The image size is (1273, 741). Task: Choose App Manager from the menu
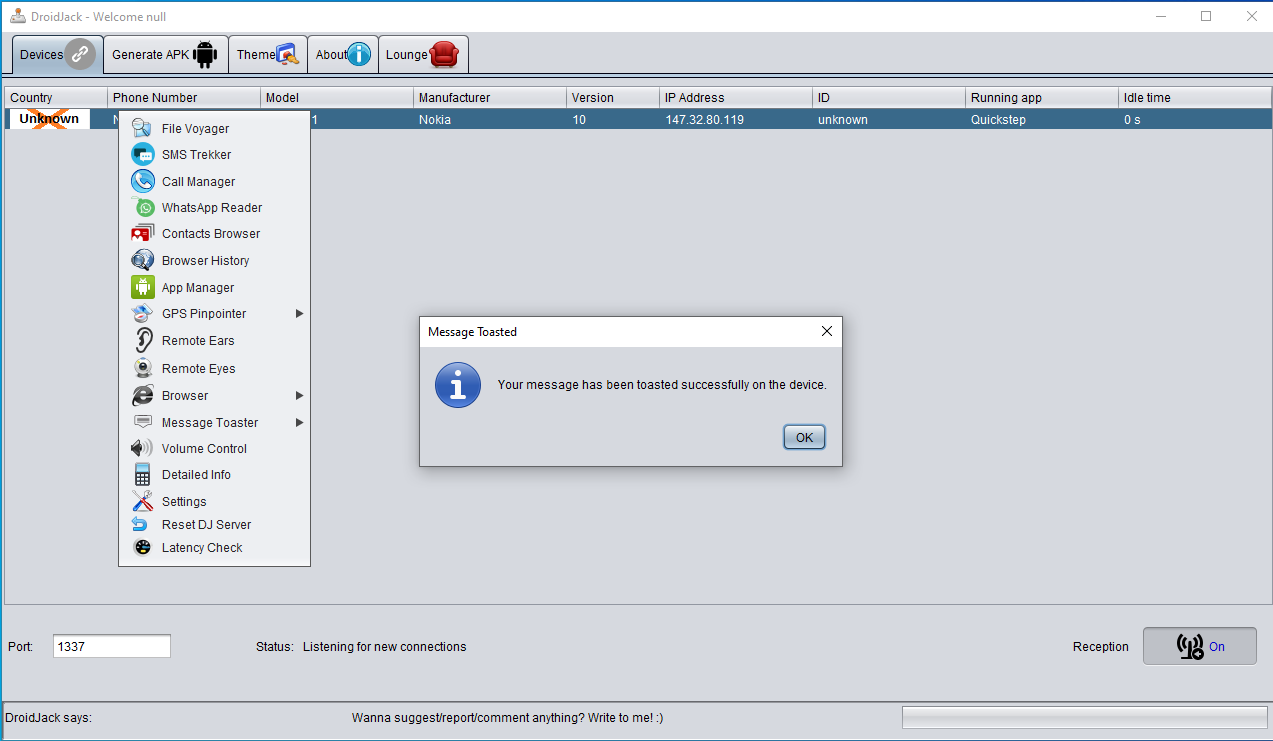point(214,287)
